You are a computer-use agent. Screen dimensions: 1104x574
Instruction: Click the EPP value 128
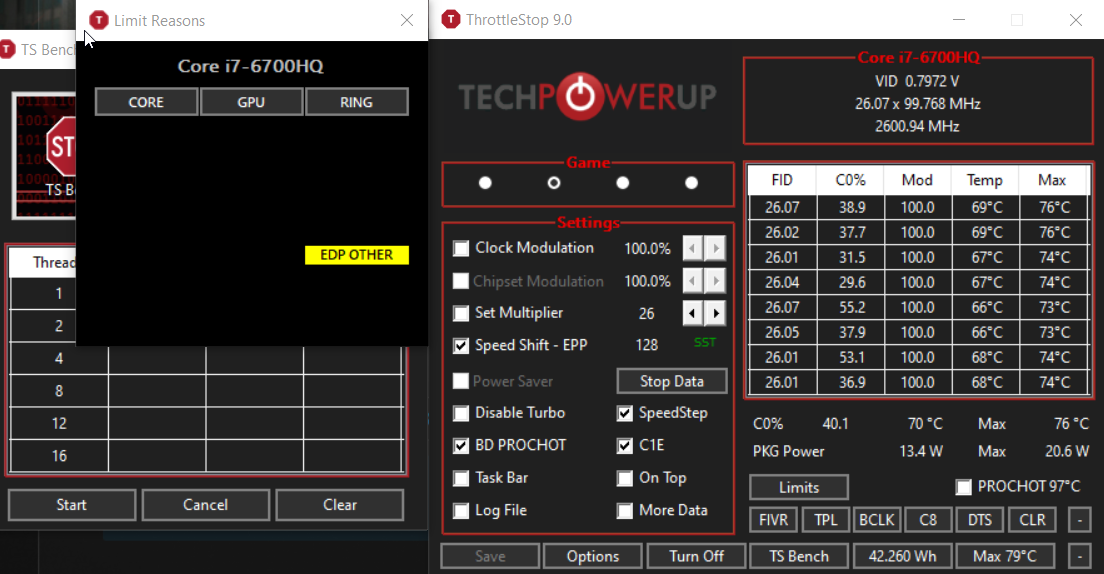coord(646,345)
